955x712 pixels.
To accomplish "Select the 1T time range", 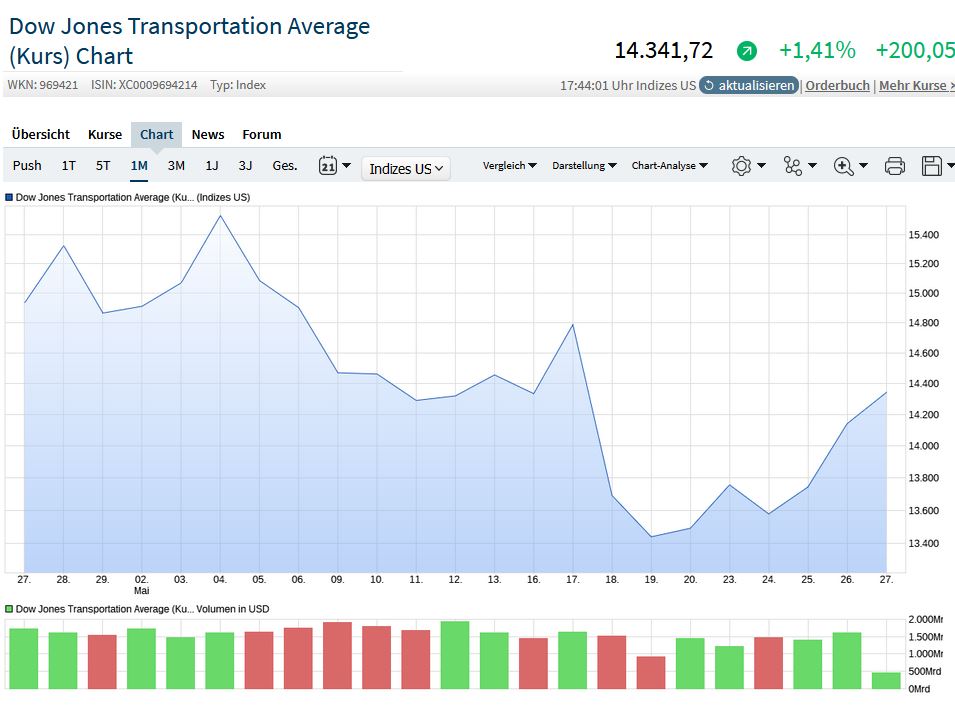I will [x=68, y=166].
